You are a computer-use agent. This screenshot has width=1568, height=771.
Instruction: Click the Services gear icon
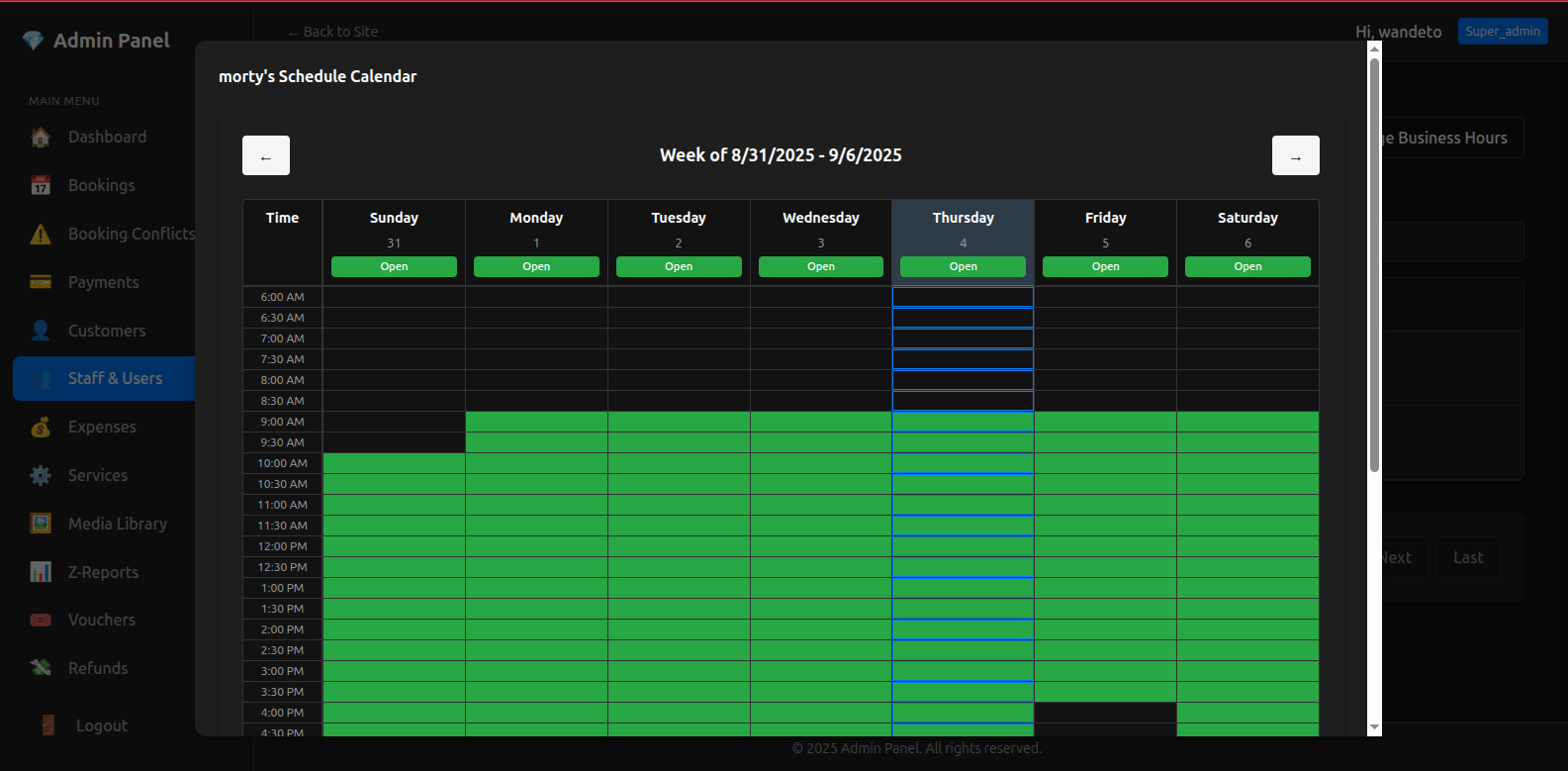click(x=41, y=476)
